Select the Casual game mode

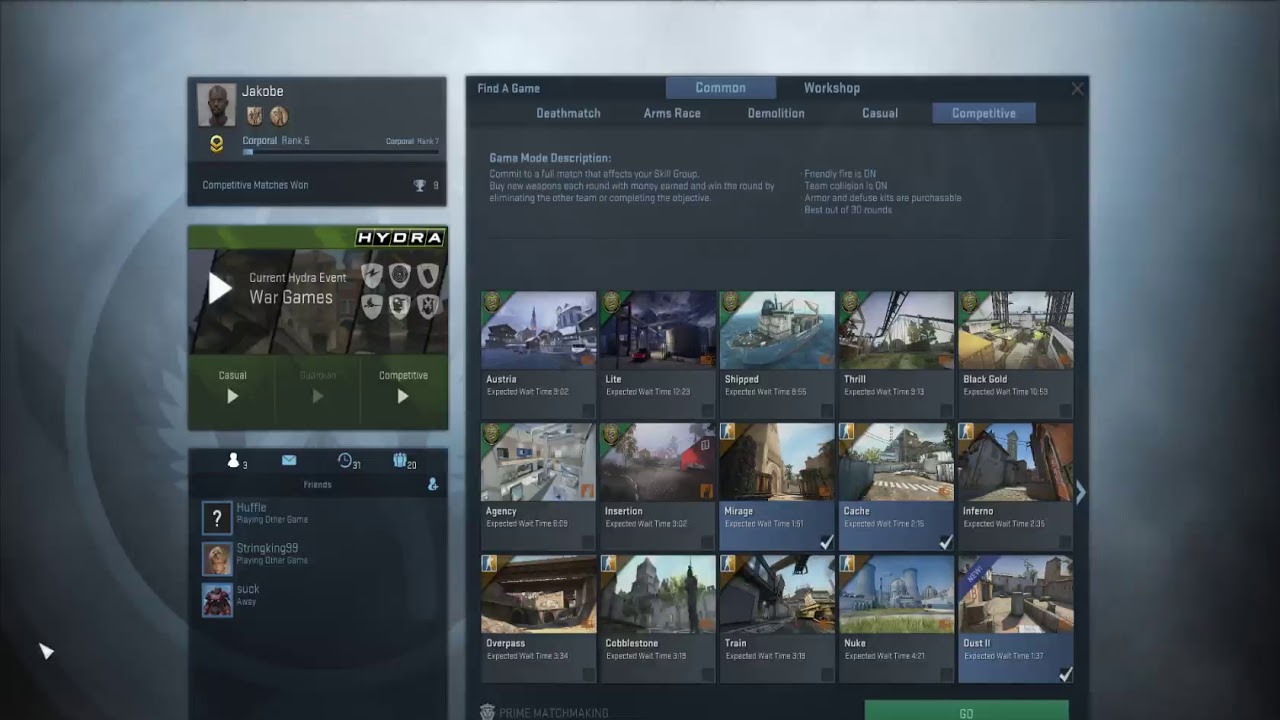(880, 113)
